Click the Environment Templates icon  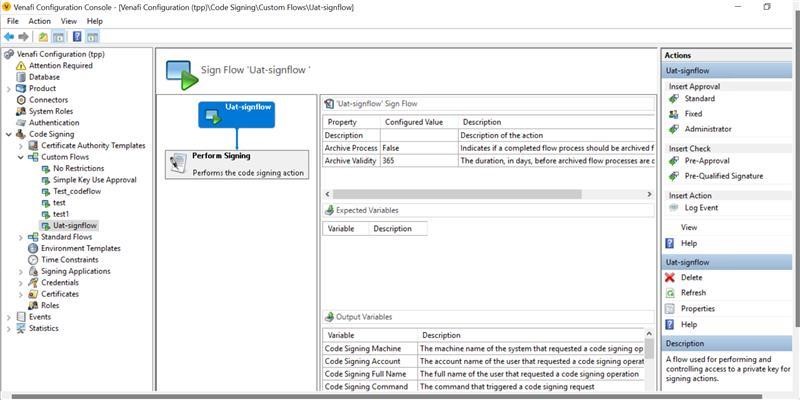(x=33, y=248)
